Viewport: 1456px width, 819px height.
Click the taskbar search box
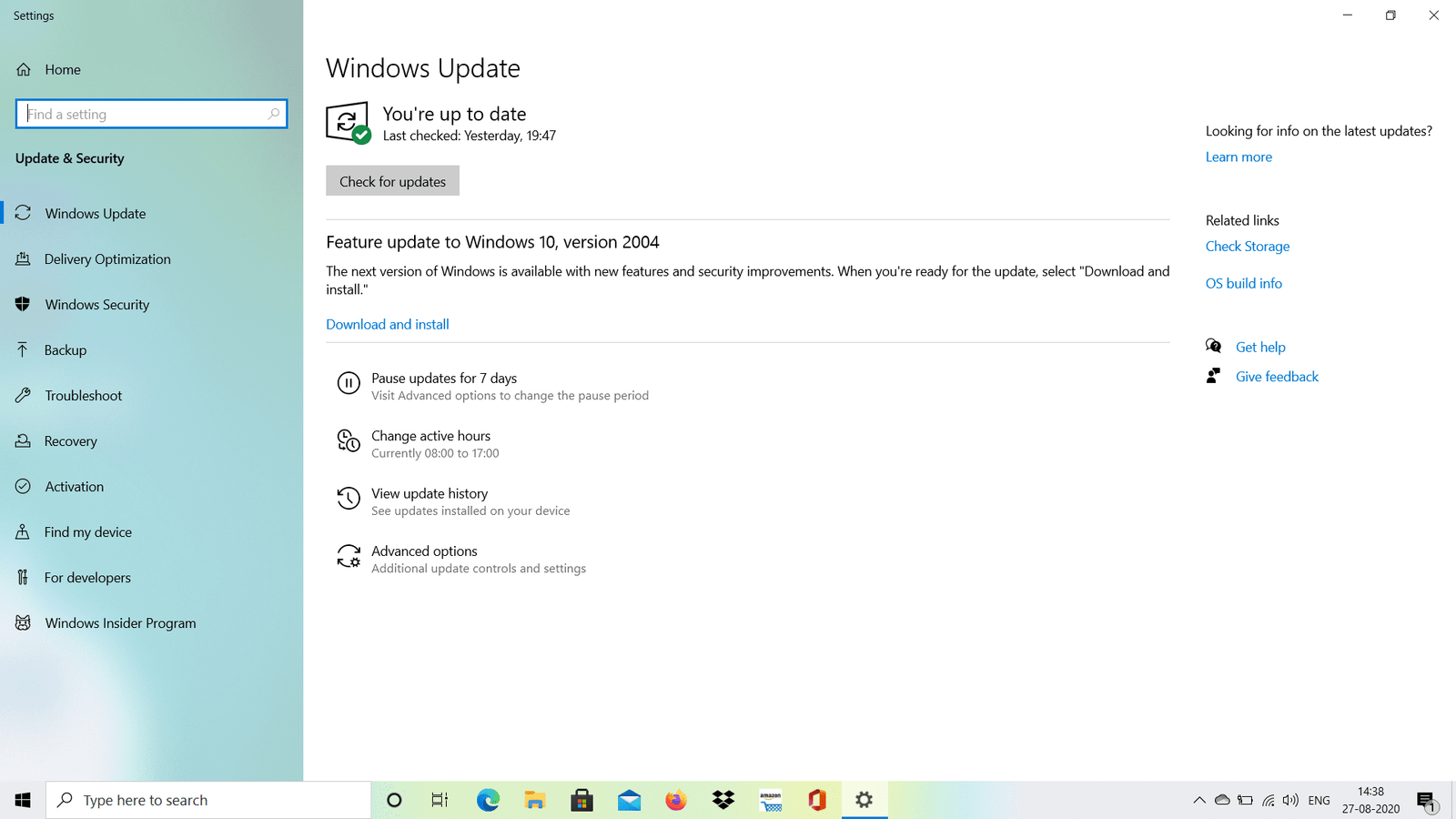click(x=208, y=800)
